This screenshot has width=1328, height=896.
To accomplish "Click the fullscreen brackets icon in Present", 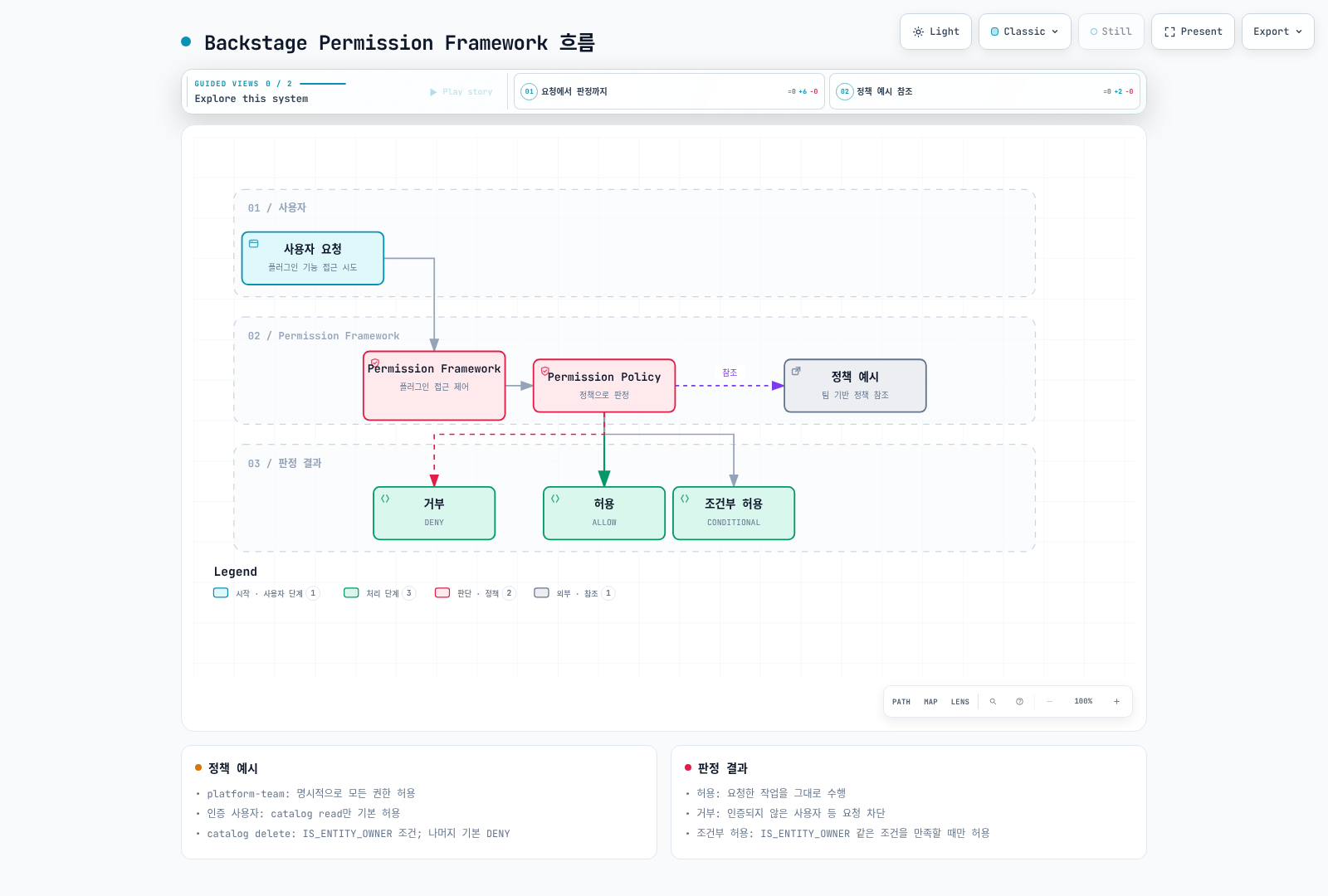I will (x=1169, y=32).
